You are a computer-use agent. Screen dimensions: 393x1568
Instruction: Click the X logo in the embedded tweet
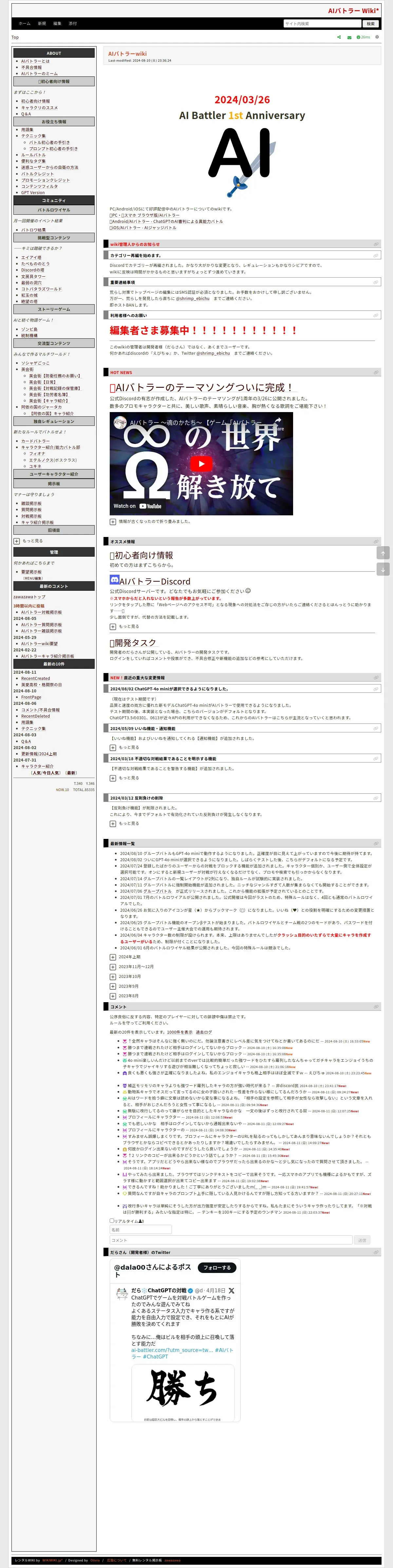[x=231, y=1290]
